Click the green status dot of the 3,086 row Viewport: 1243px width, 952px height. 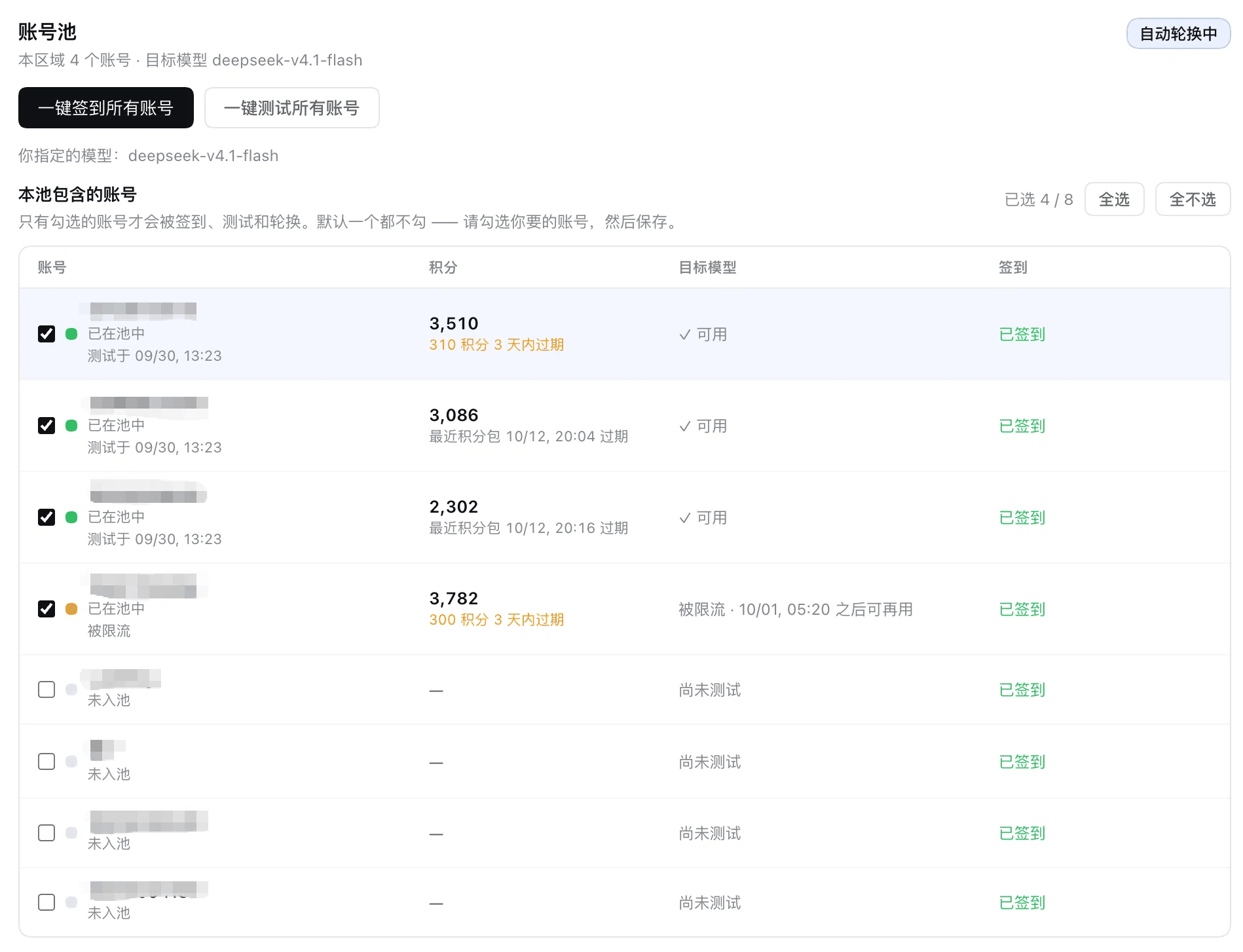[71, 426]
